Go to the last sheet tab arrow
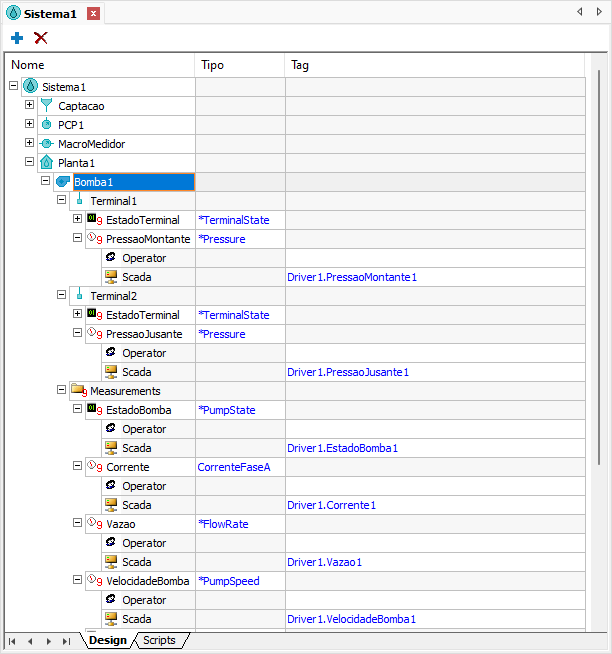This screenshot has height=654, width=612. (x=67, y=641)
